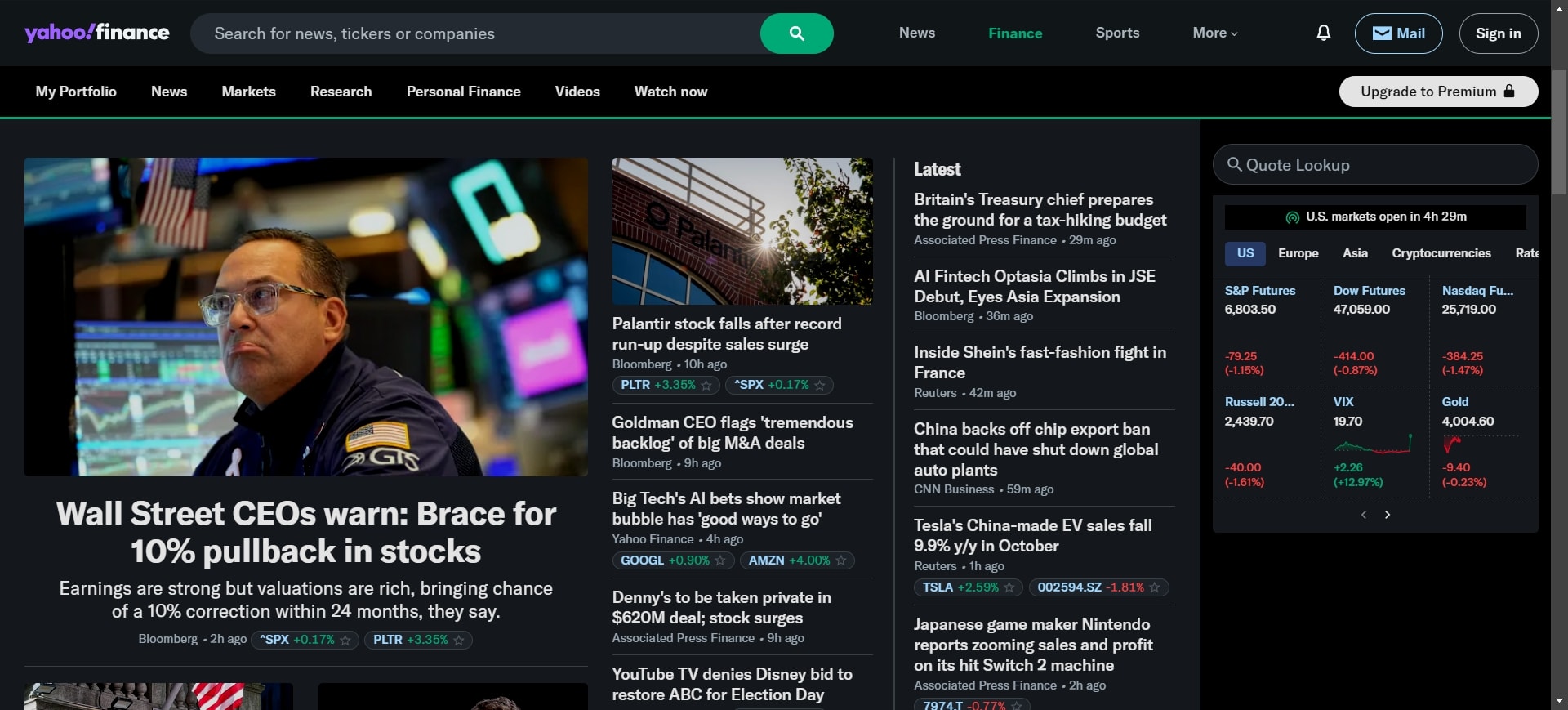This screenshot has height=710, width=1568.
Task: Click page vertical scrollbar
Action: coord(1559,131)
